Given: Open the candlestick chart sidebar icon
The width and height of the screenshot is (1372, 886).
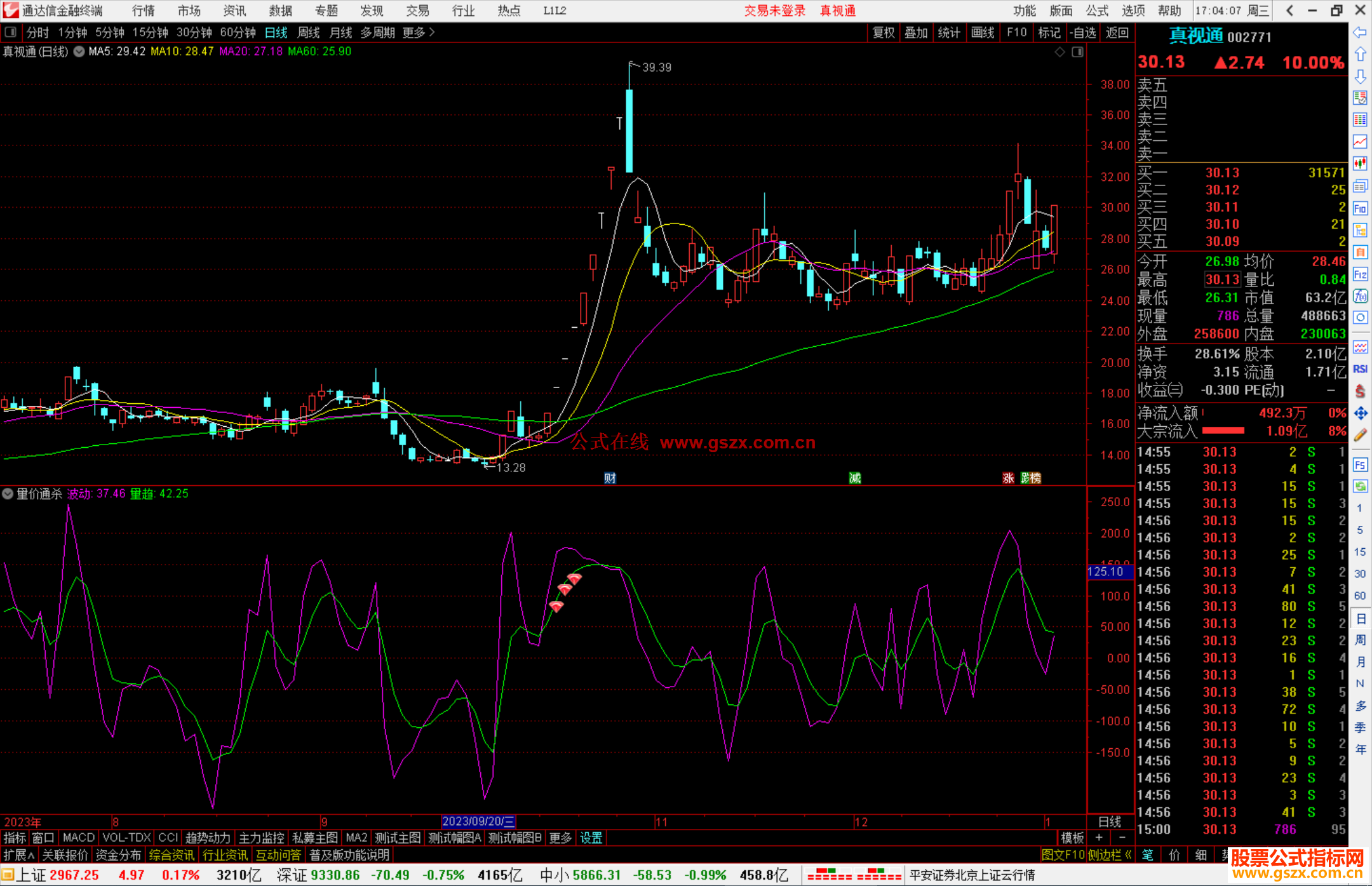Looking at the screenshot, I should pos(1360,164).
